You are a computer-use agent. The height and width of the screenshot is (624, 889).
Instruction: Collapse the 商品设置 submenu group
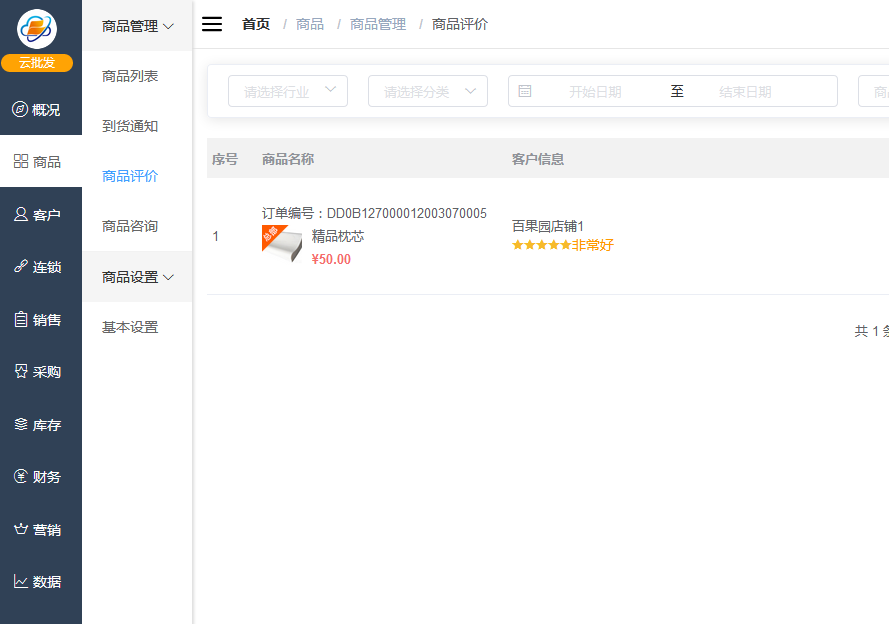137,277
